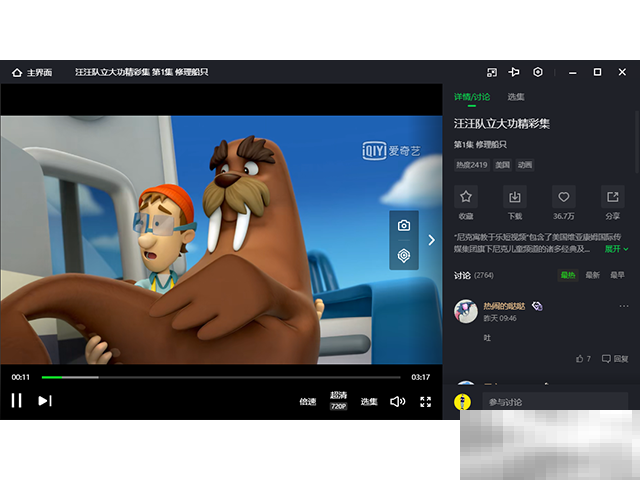Sort discussion by 最新
The height and width of the screenshot is (480, 640).
[593, 275]
